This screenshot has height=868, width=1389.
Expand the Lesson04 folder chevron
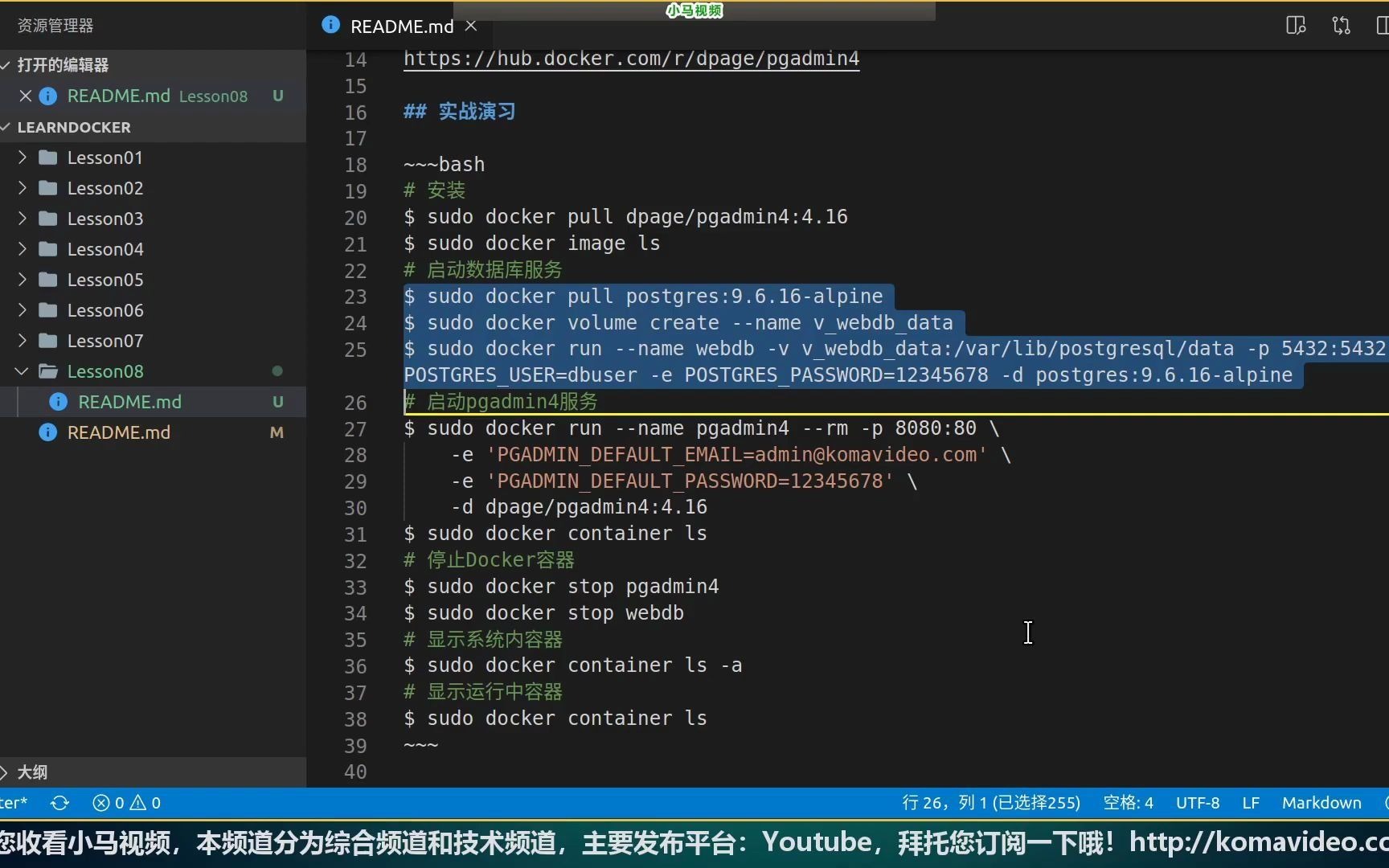[x=23, y=249]
